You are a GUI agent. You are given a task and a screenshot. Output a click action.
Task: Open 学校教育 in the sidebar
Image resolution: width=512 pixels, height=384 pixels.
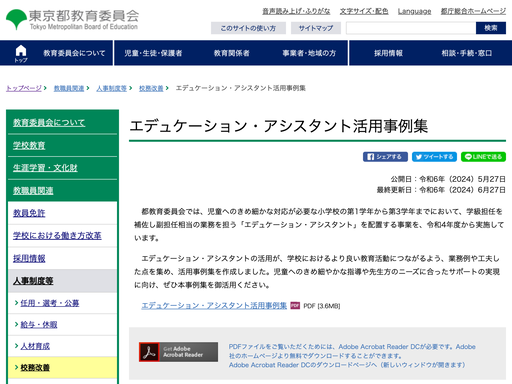(x=29, y=145)
